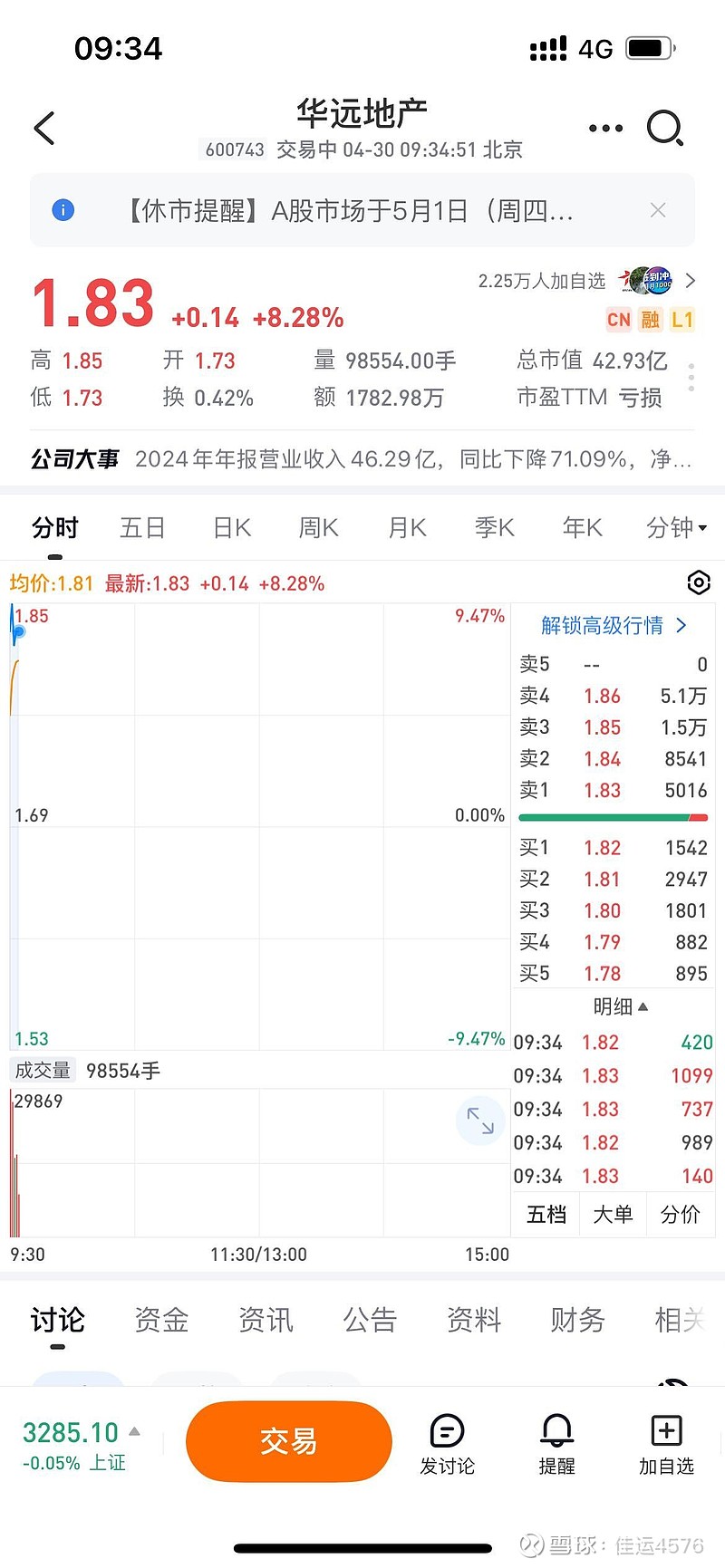
Task: Dismiss the 休市提醒 notice banner
Action: [658, 210]
